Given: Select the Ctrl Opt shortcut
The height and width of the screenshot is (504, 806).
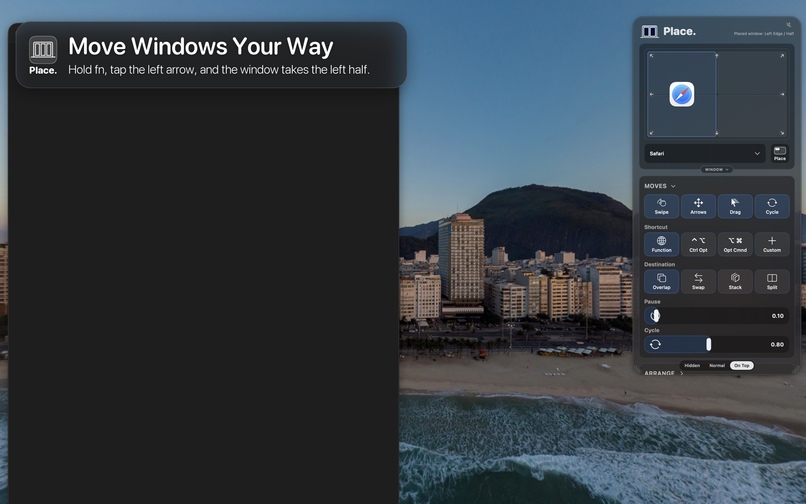Looking at the screenshot, I should click(698, 244).
